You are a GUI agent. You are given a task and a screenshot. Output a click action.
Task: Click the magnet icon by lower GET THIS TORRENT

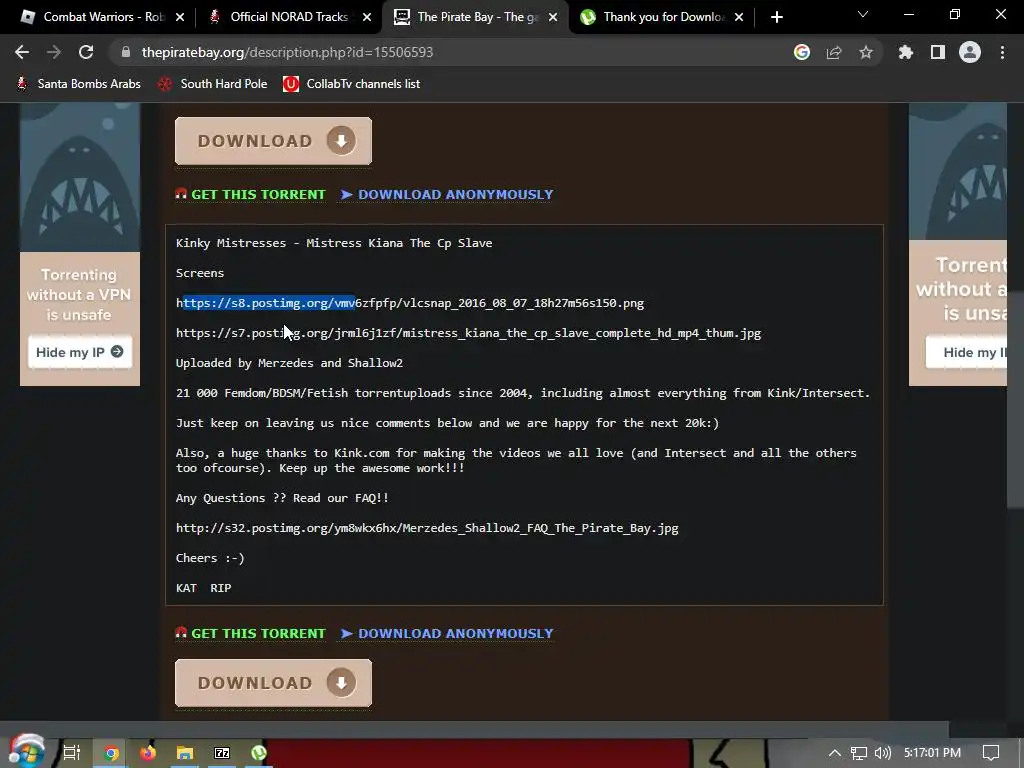[x=181, y=633]
